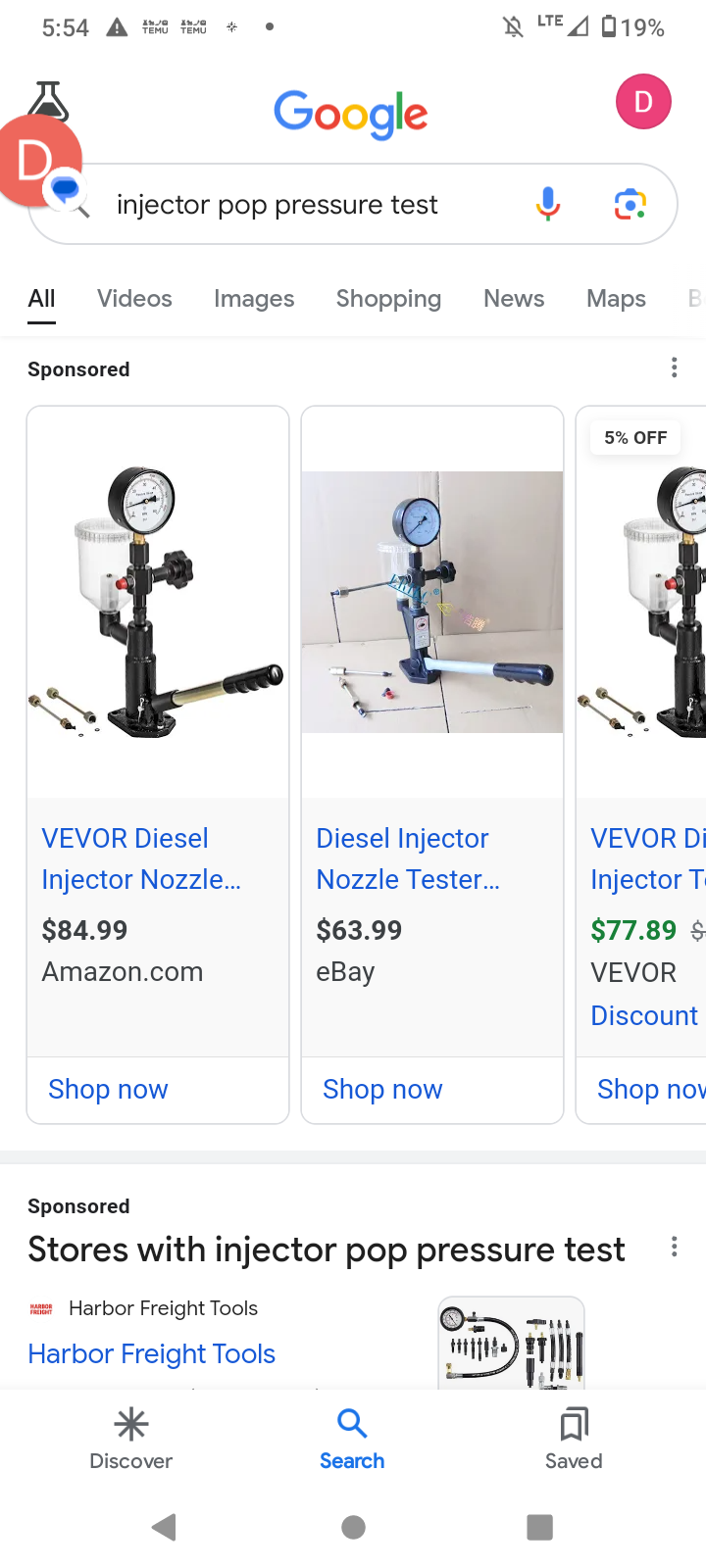Tap the Android back navigation triangle

click(164, 1527)
